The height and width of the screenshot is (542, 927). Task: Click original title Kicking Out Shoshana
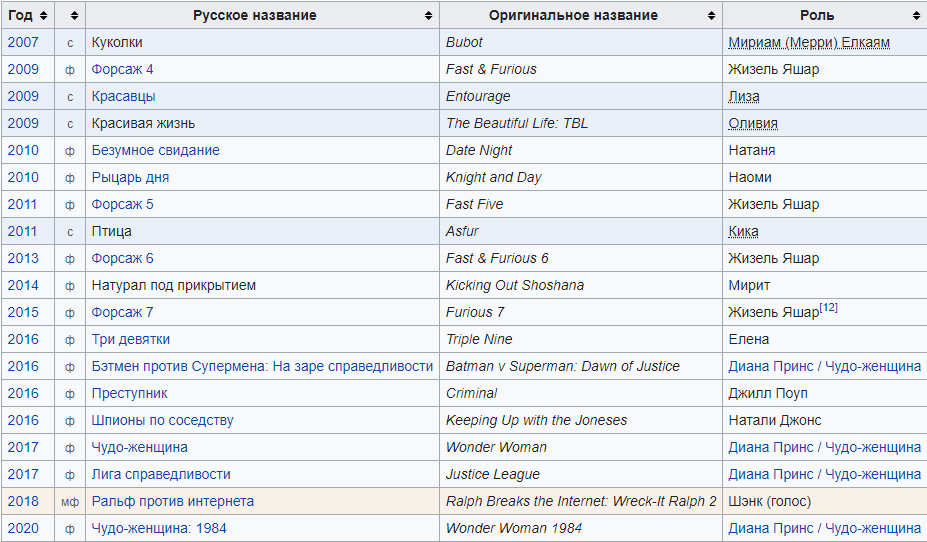pyautogui.click(x=514, y=285)
